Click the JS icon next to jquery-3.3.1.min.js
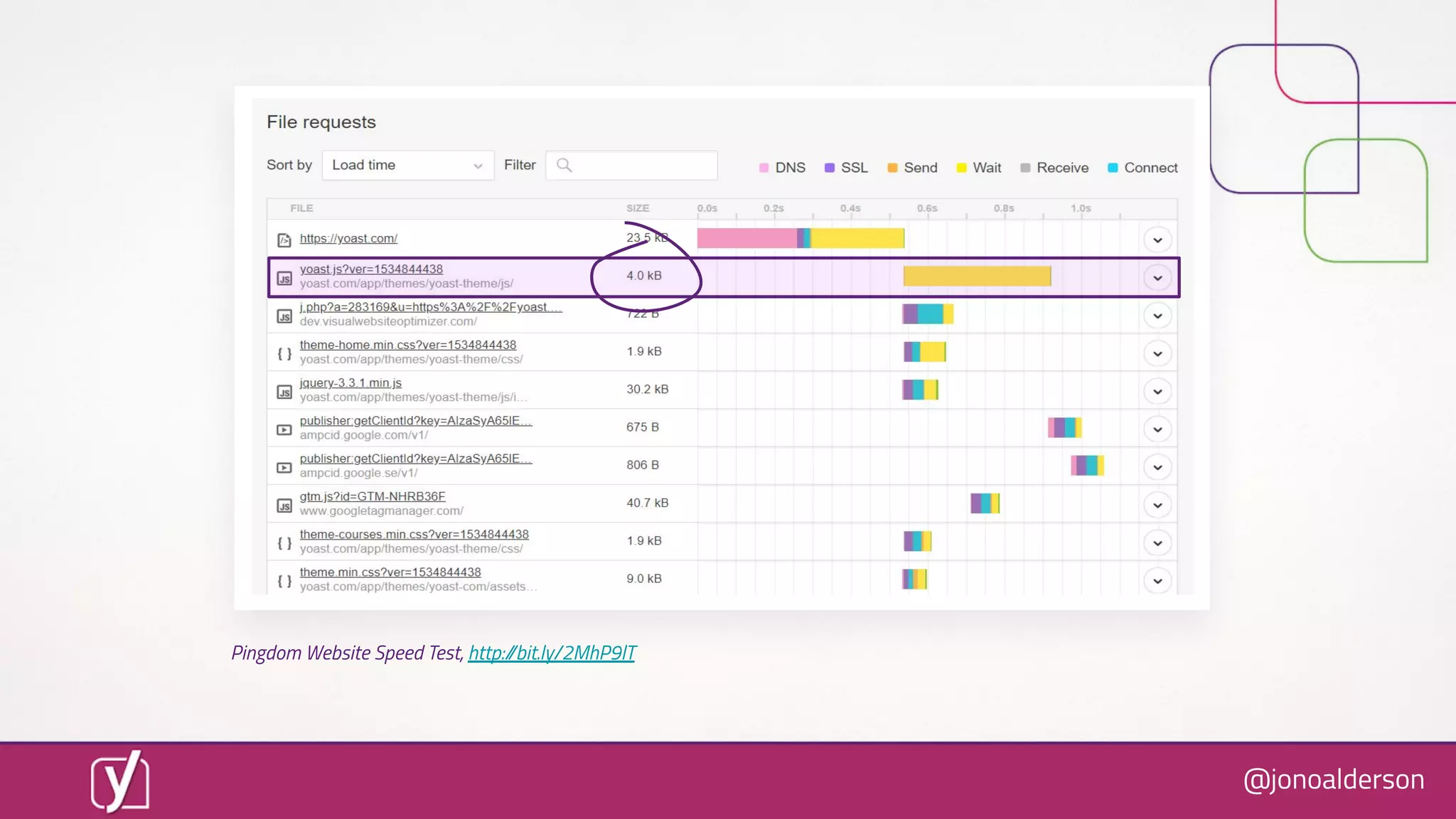Screen dimensions: 1456x819 coord(284,392)
